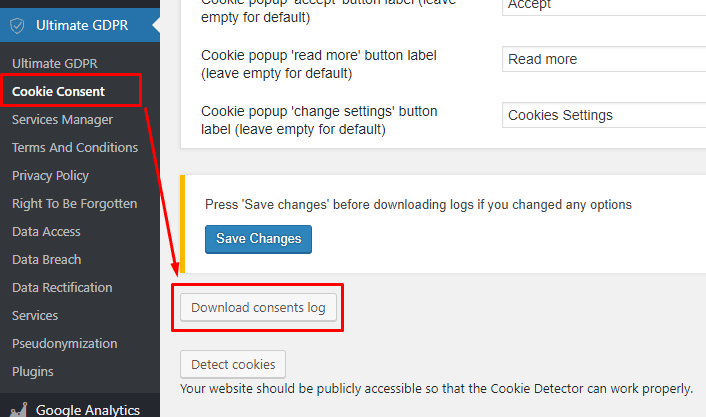Image resolution: width=706 pixels, height=417 pixels.
Task: Open the Data Access settings
Action: pos(46,231)
